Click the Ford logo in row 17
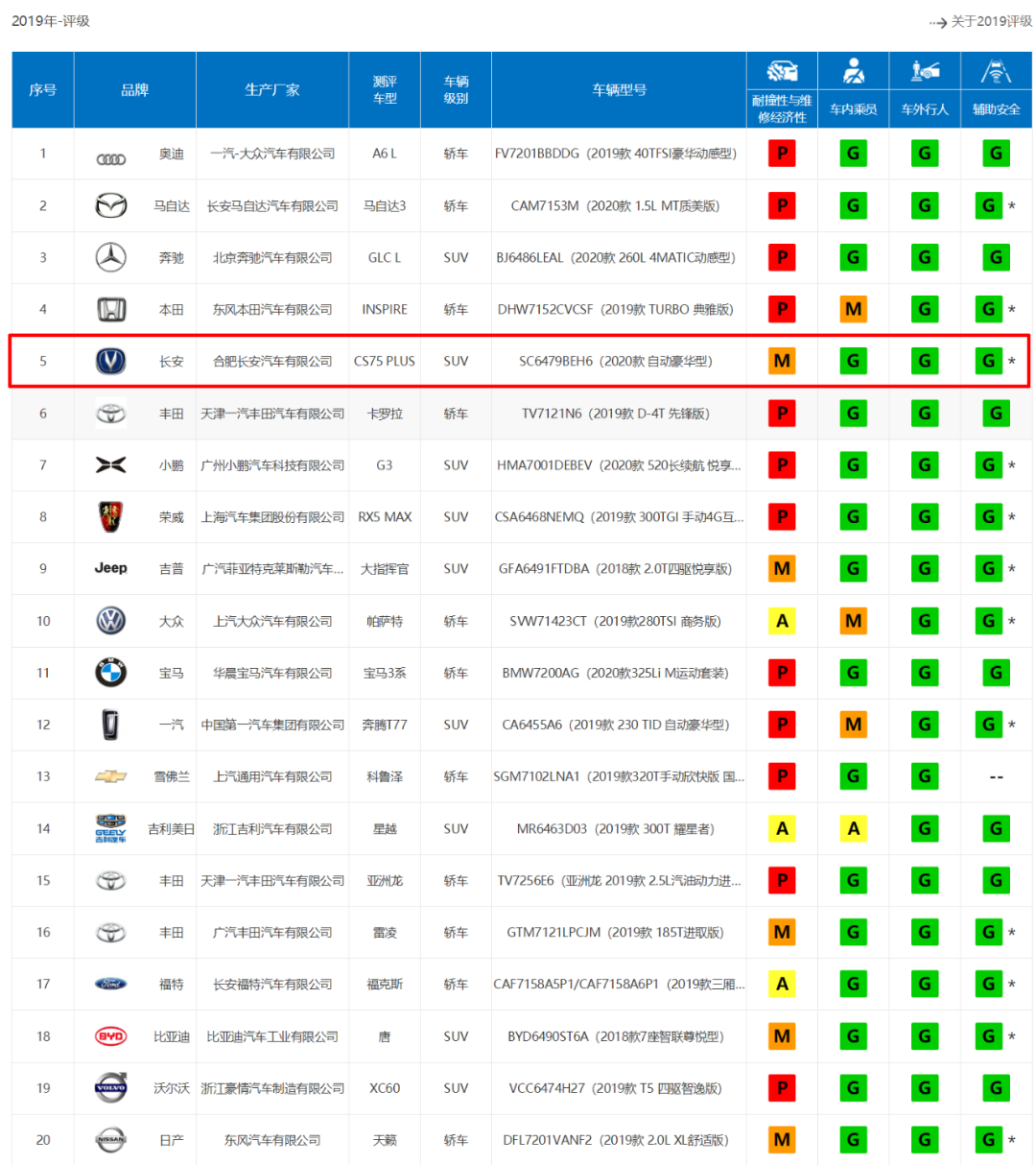The height and width of the screenshot is (1165, 1036). click(x=111, y=984)
